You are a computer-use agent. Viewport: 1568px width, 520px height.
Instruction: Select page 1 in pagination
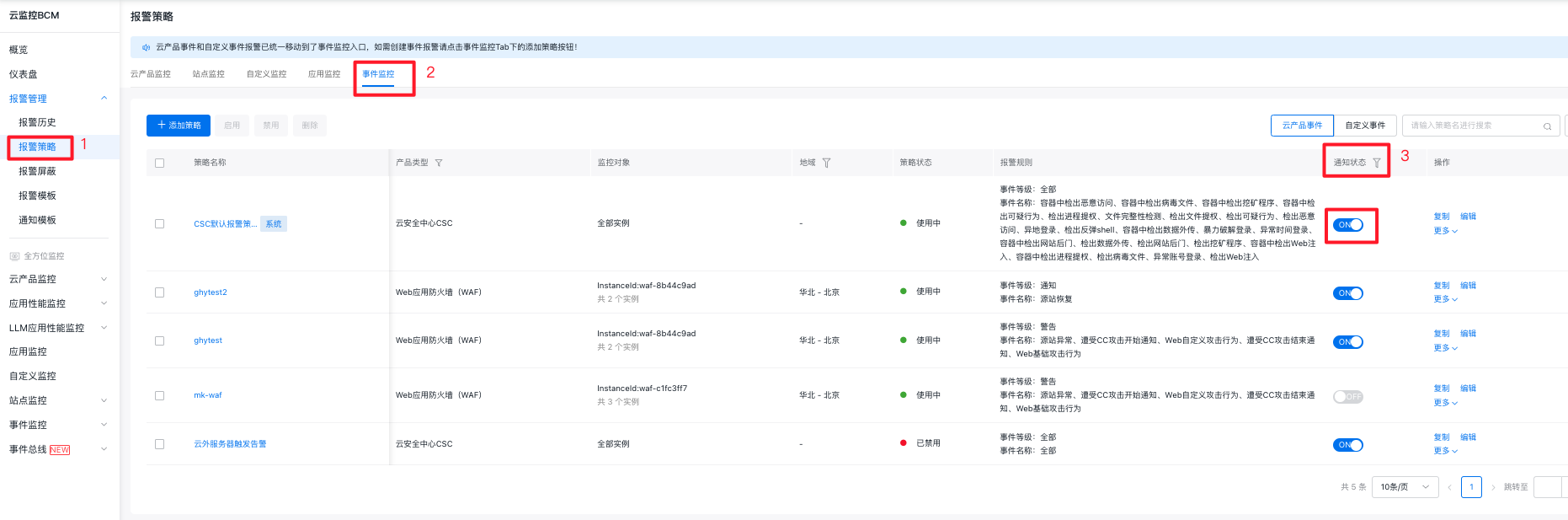click(x=1471, y=487)
